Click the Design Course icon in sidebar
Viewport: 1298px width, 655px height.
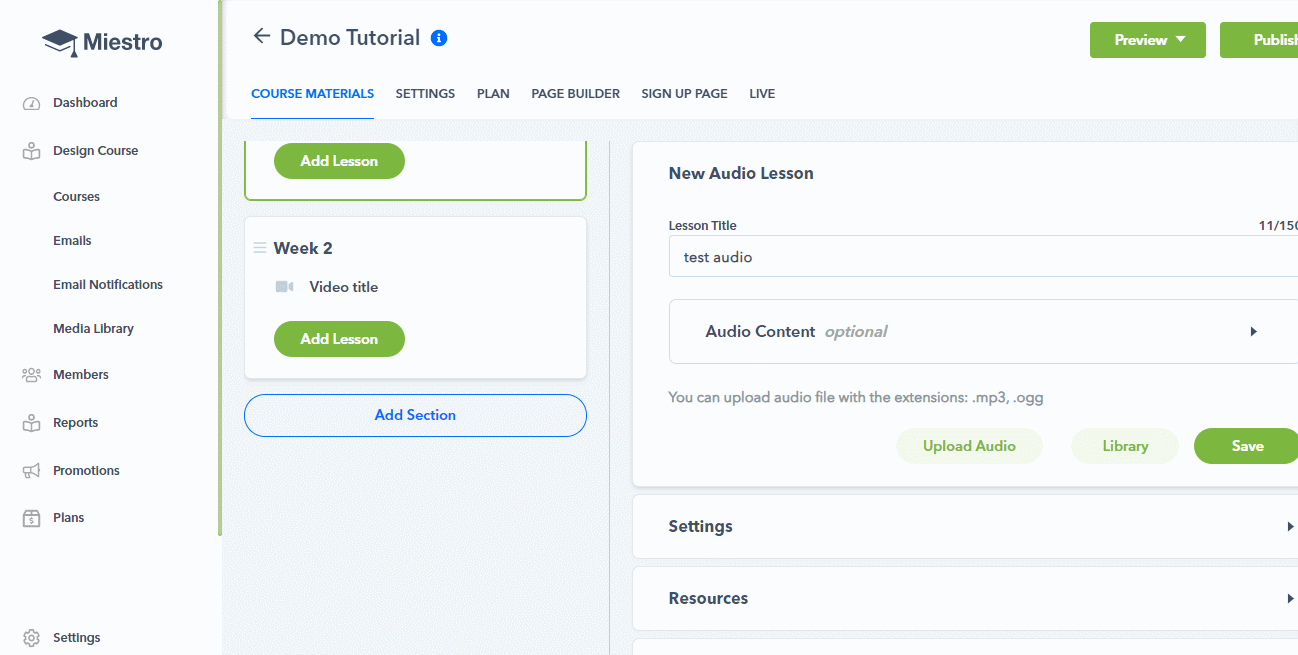pyautogui.click(x=31, y=151)
